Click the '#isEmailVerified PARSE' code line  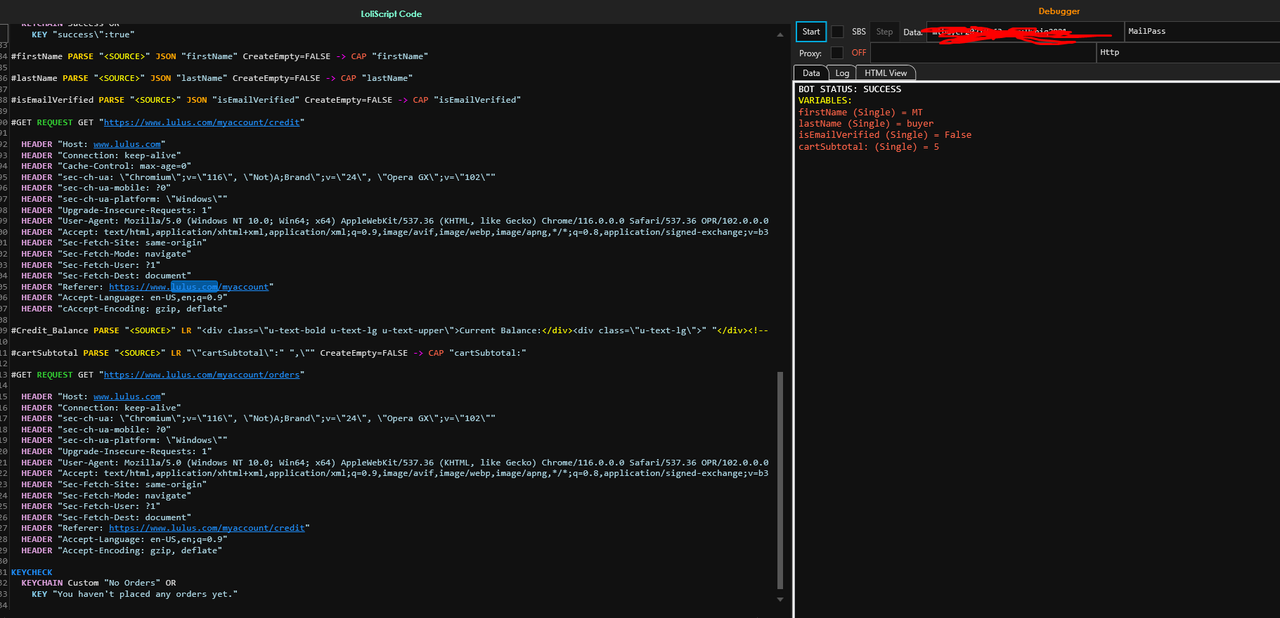[x=266, y=100]
